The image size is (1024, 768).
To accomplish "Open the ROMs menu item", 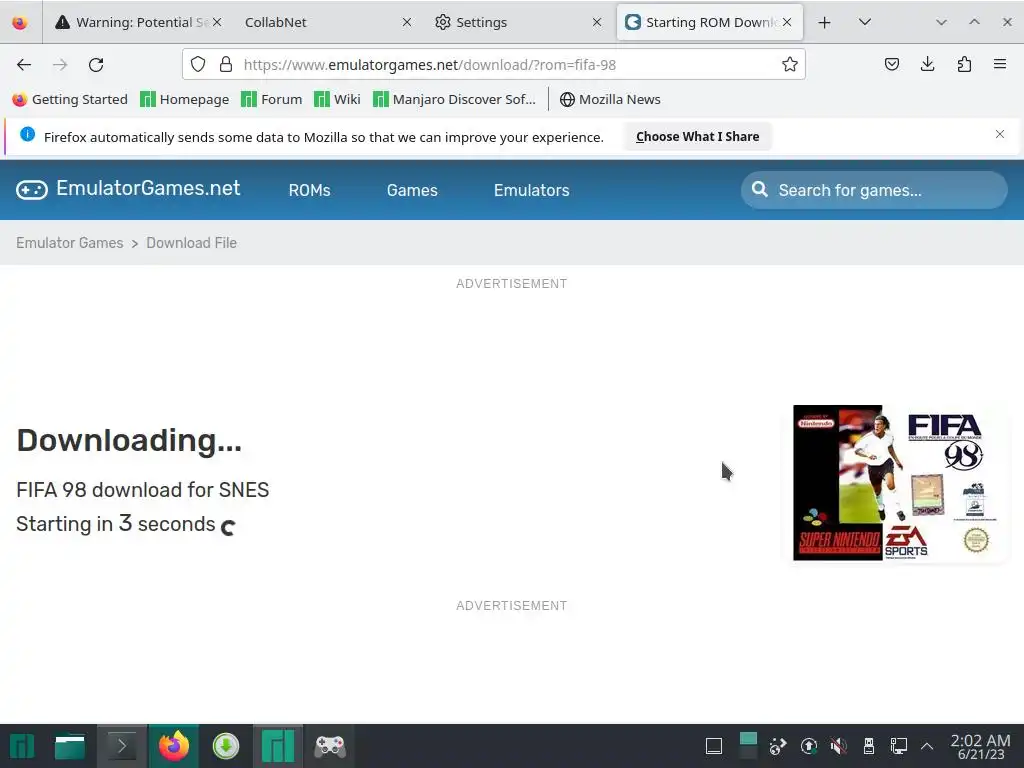I will (310, 190).
